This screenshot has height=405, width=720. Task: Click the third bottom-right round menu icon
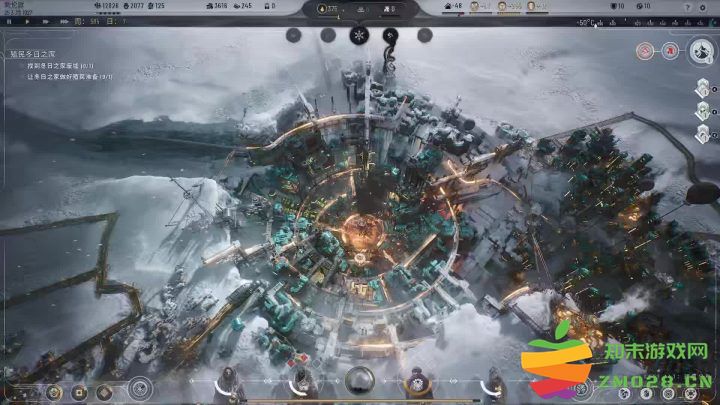(x=669, y=394)
